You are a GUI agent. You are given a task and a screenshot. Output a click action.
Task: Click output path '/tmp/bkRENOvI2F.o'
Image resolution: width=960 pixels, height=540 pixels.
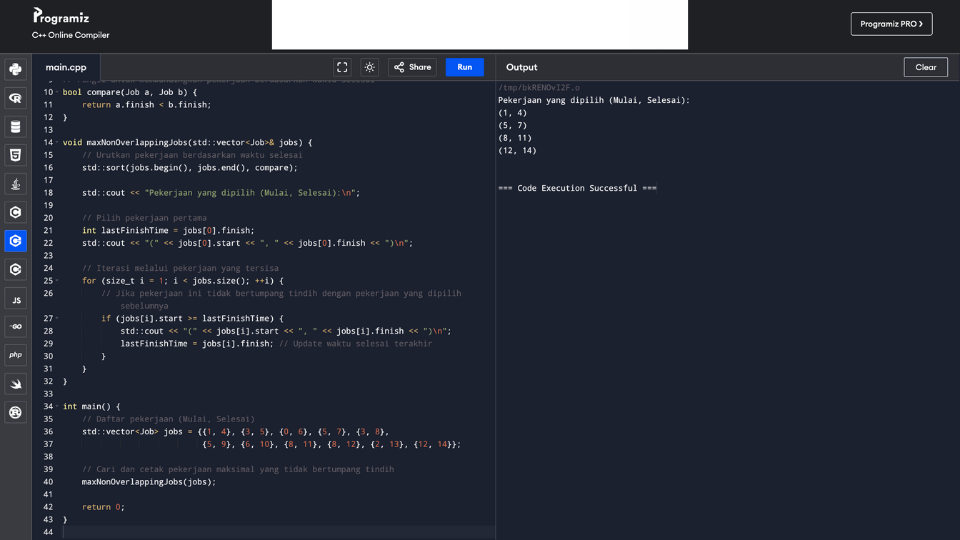[x=539, y=88]
